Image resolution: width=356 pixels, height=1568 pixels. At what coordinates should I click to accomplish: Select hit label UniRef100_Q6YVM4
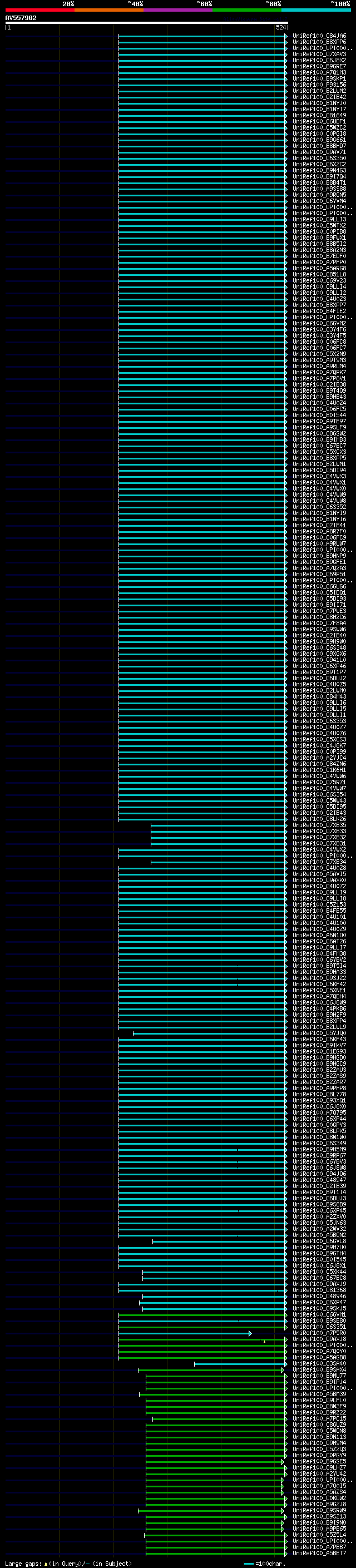point(319,201)
